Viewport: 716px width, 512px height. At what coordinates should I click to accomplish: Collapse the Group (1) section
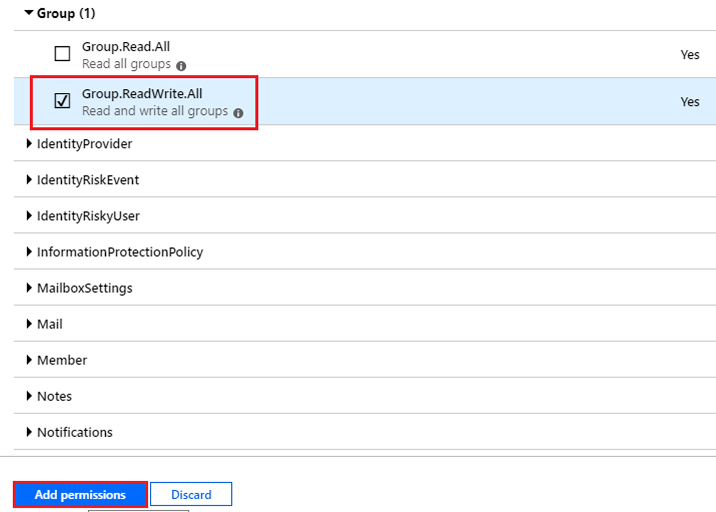[29, 13]
